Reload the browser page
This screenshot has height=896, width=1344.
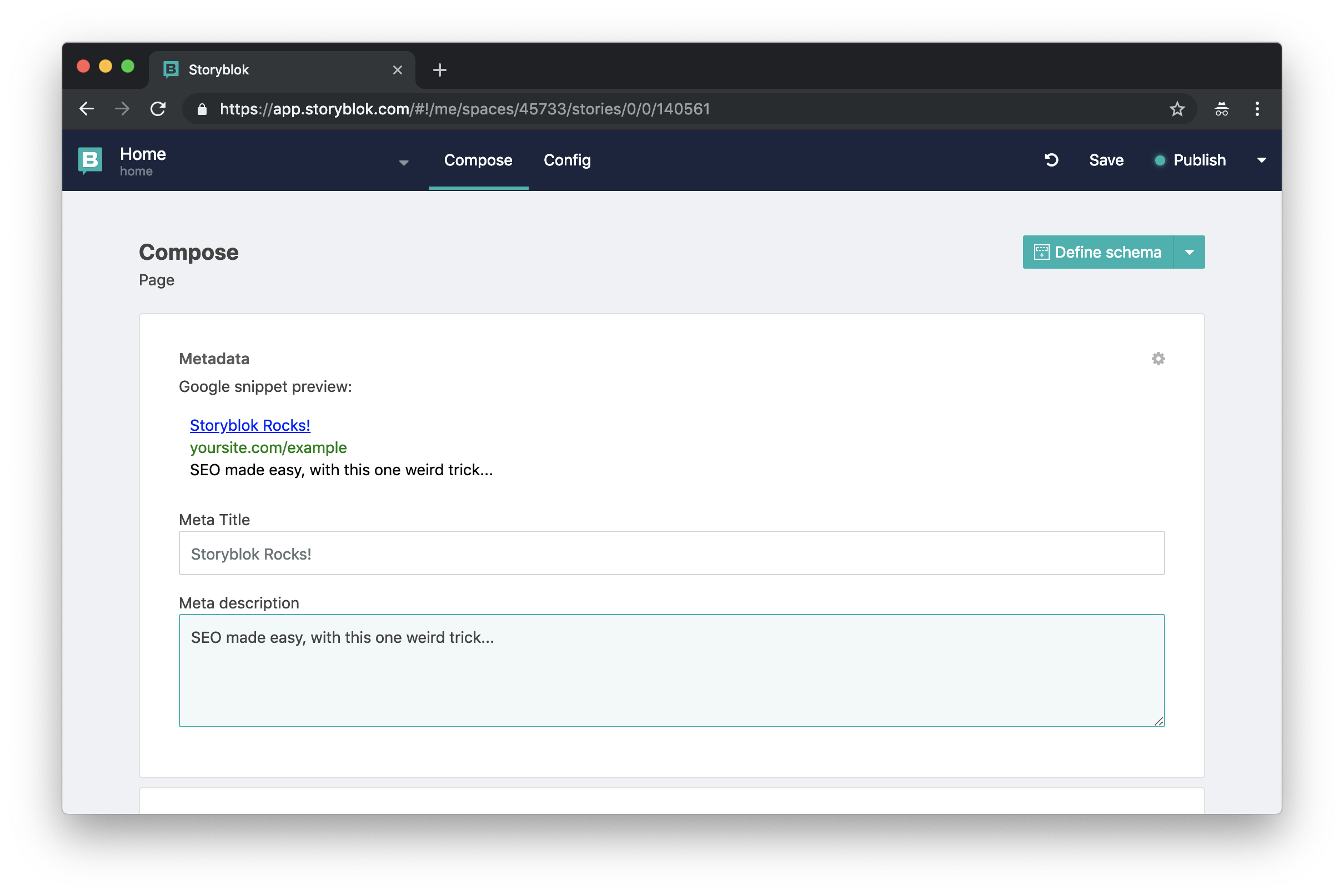[x=158, y=109]
